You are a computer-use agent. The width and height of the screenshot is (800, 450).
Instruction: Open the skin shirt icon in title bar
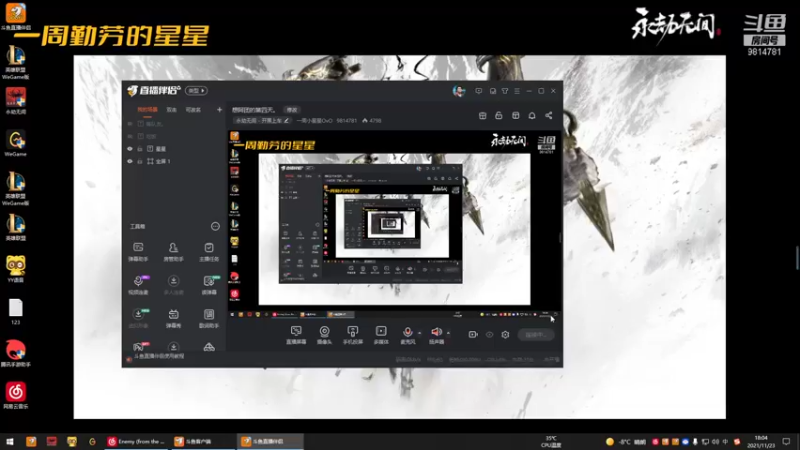[x=505, y=91]
